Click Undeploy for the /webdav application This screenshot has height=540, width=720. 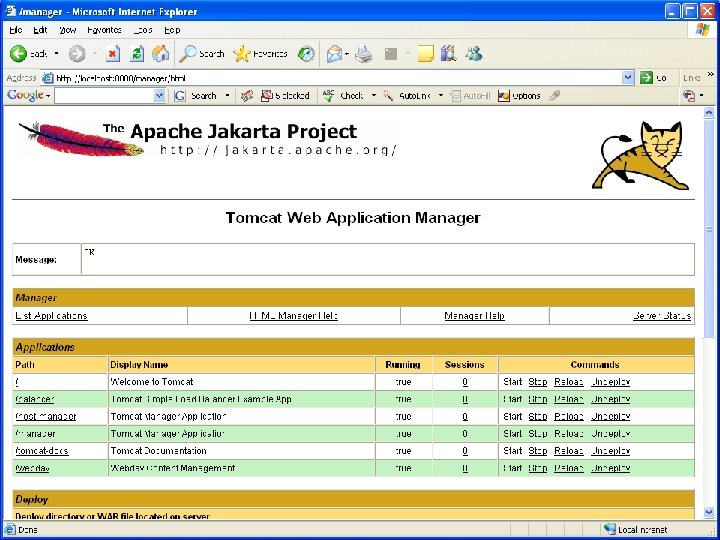point(611,468)
